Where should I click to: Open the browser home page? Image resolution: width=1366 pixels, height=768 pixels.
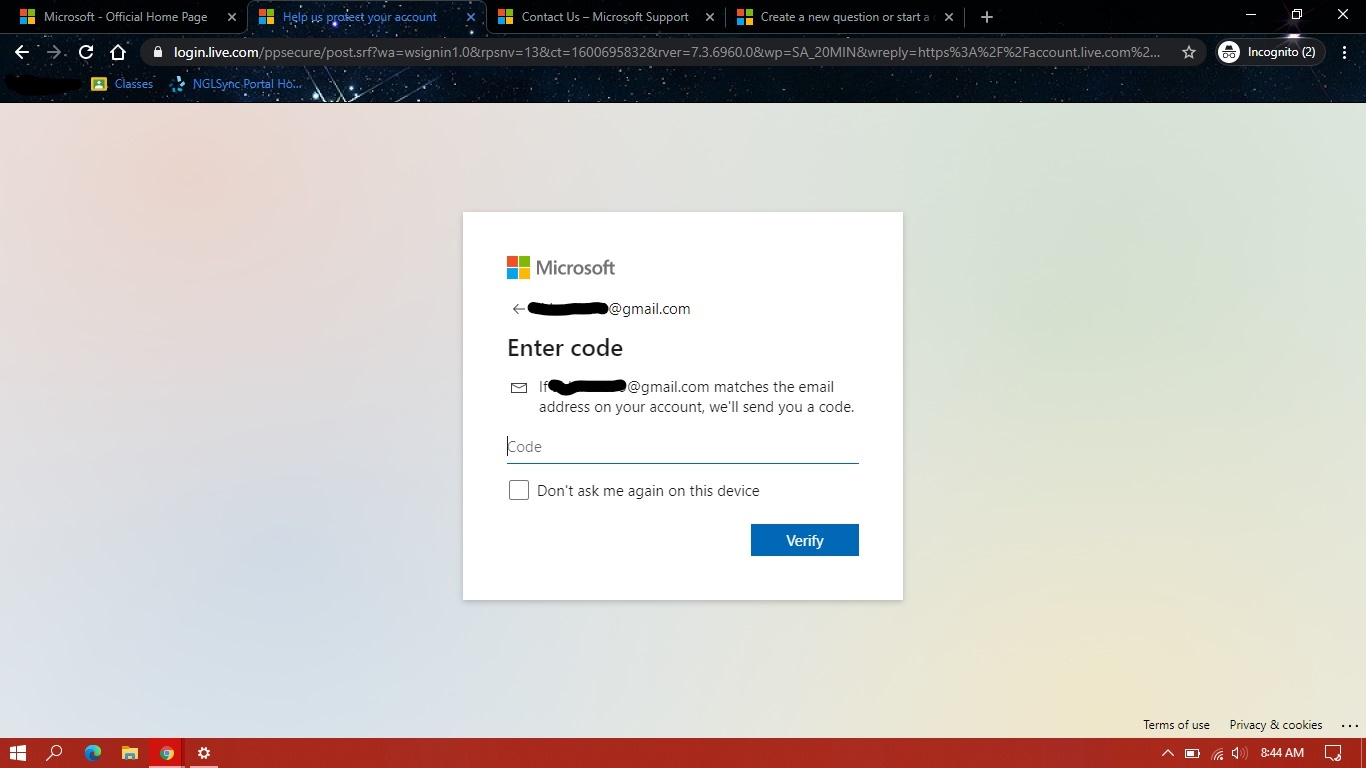pyautogui.click(x=118, y=52)
